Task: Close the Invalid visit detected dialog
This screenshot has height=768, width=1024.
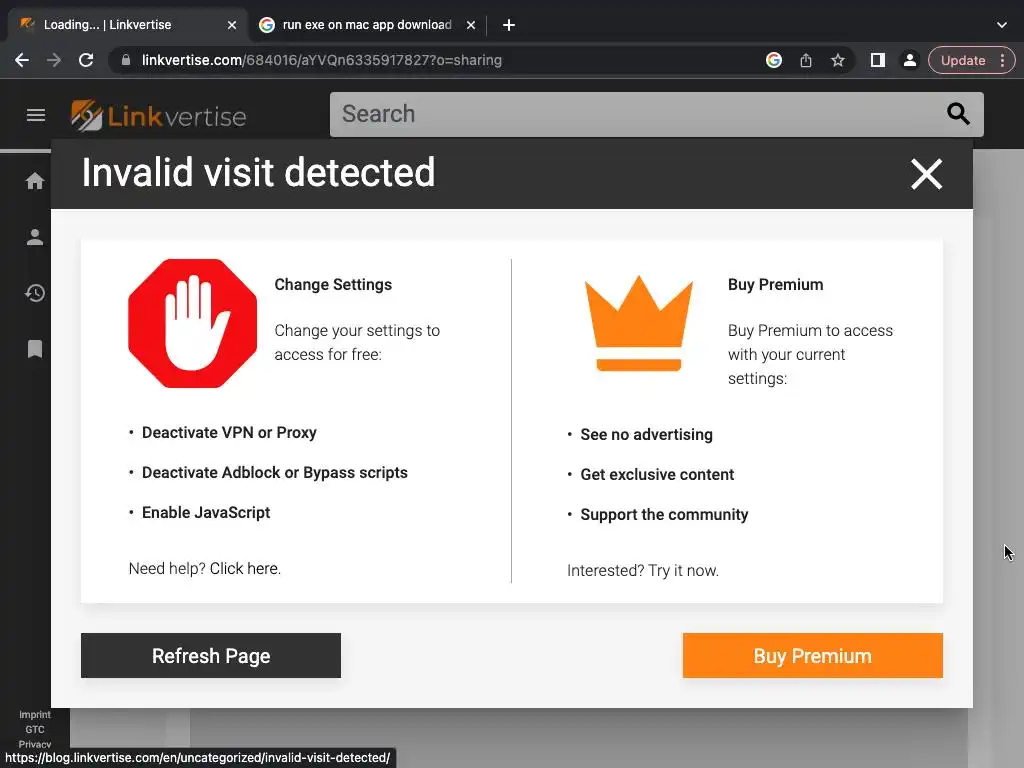Action: tap(926, 174)
